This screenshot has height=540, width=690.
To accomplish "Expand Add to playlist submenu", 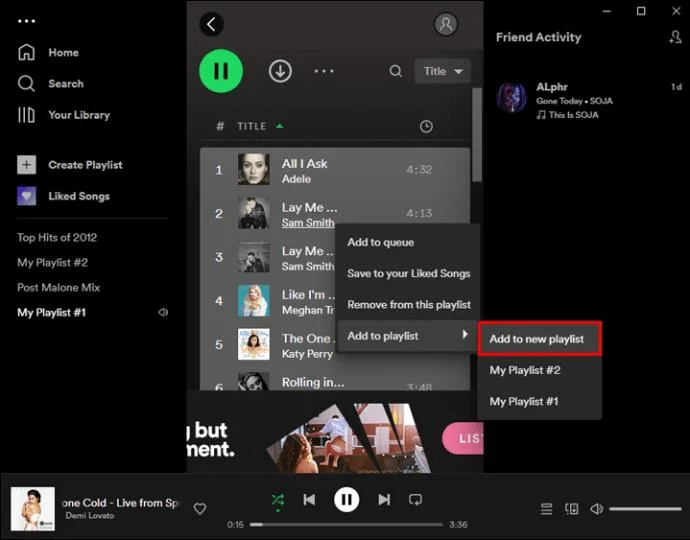I will [407, 336].
